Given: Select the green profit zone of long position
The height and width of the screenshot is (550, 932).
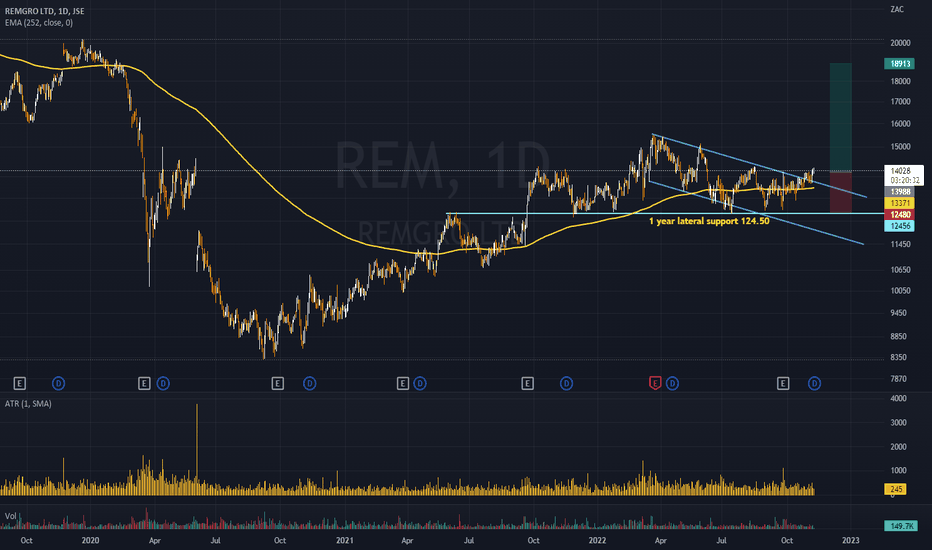Looking at the screenshot, I should (x=840, y=118).
